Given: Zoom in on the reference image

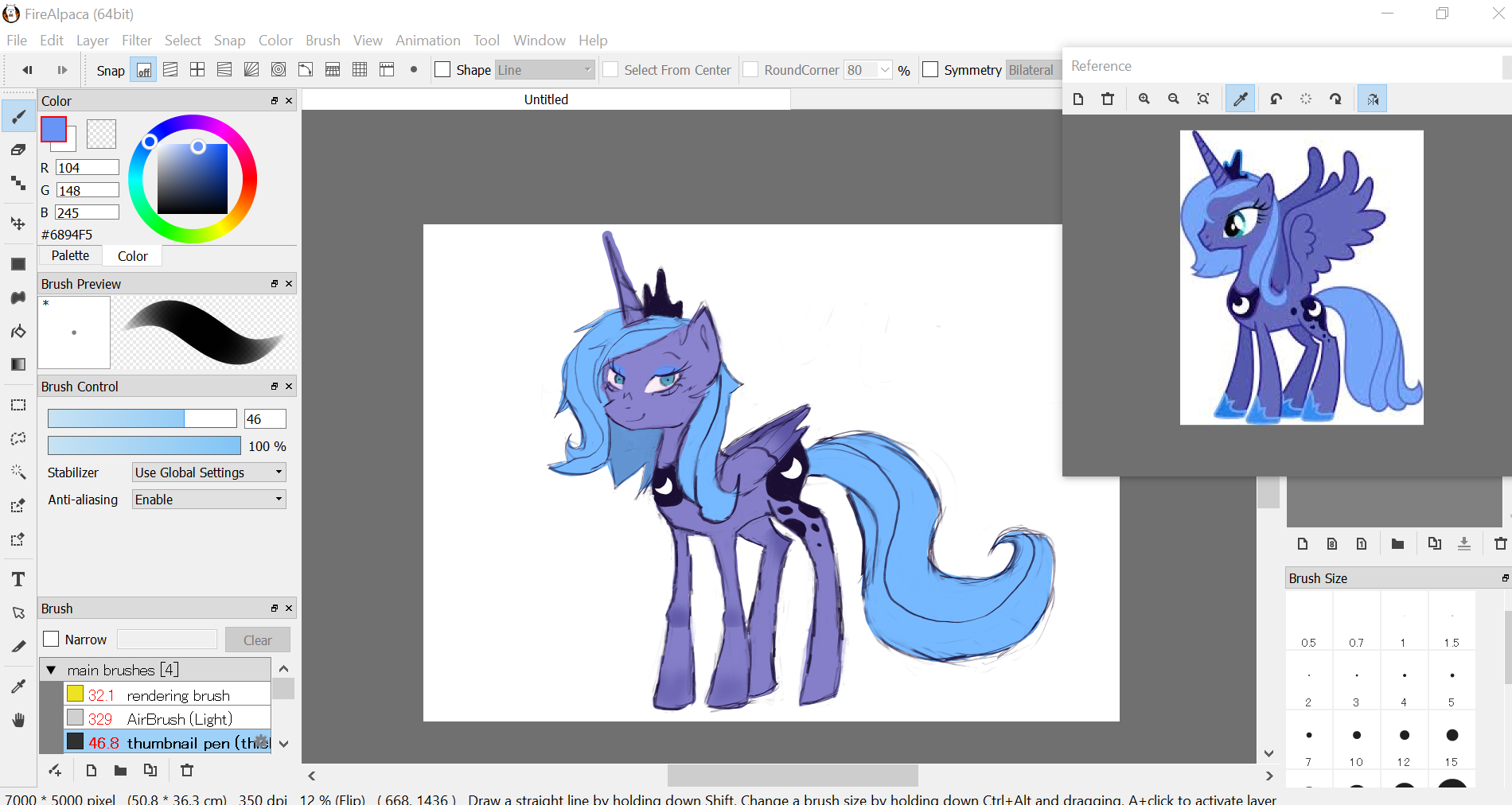Looking at the screenshot, I should [x=1144, y=99].
